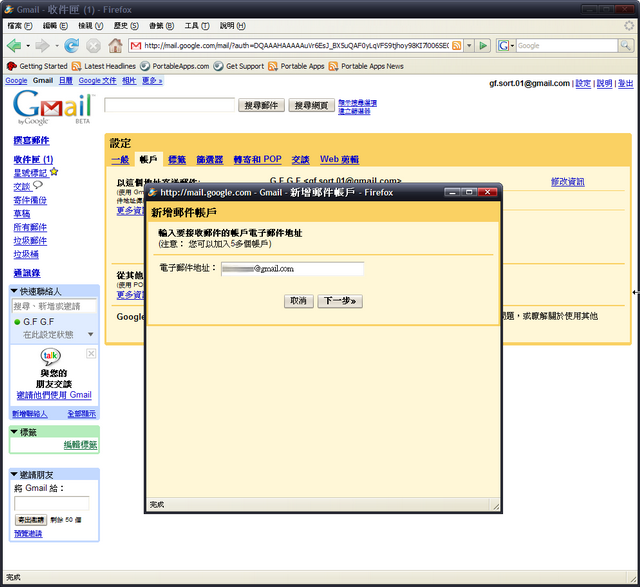640x587 pixels.
Task: Click the Send Invite button
Action: click(31, 520)
